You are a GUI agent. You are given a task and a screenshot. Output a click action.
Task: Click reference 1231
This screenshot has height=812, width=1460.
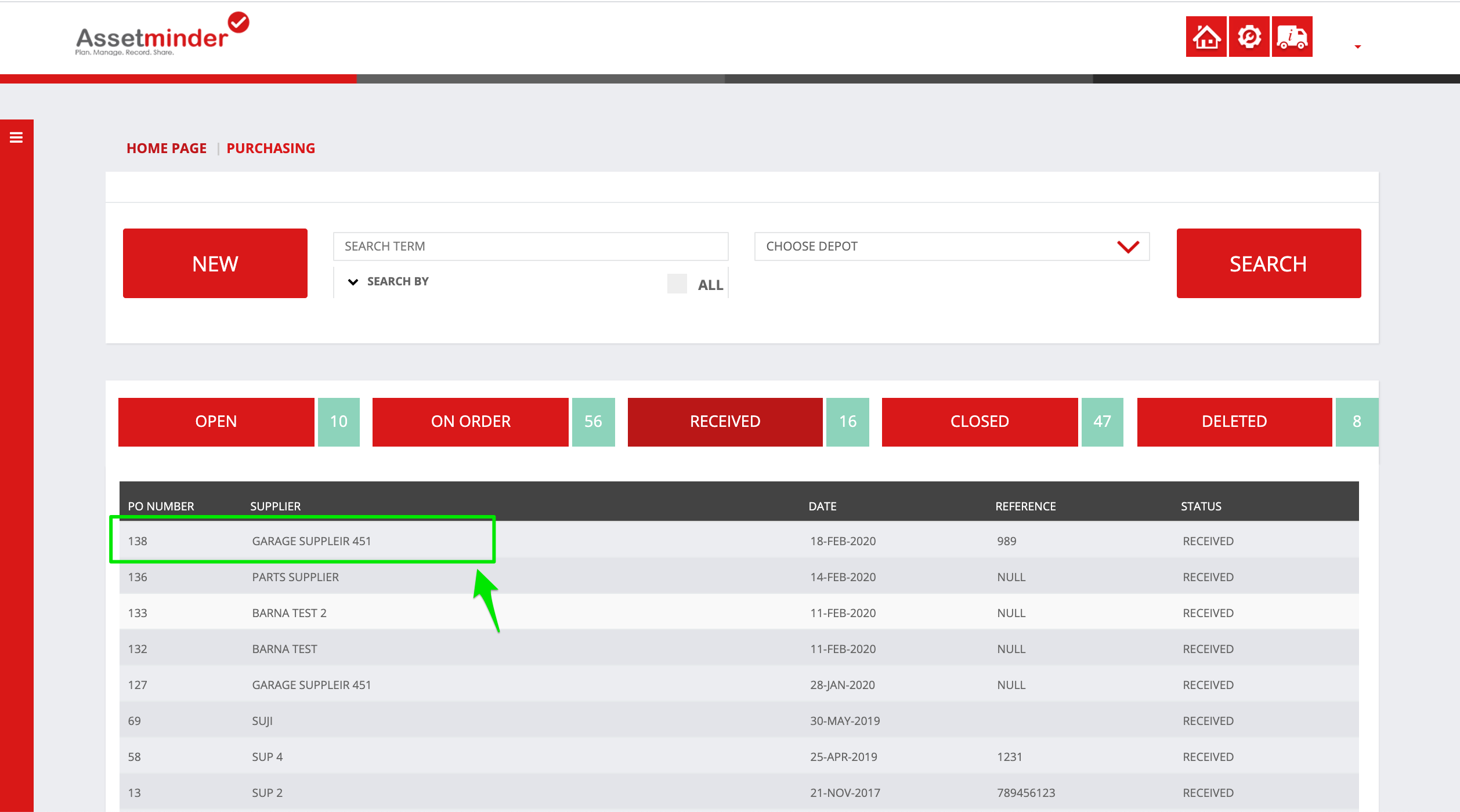(x=1010, y=757)
